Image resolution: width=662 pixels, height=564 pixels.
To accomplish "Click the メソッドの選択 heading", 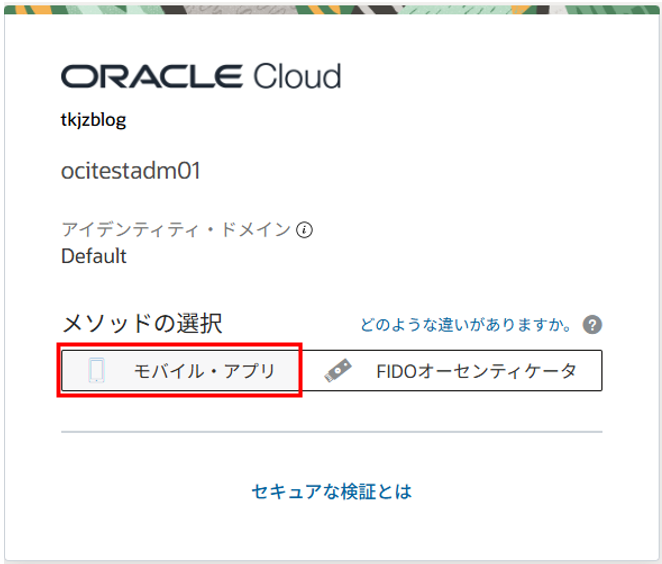I will coord(141,324).
